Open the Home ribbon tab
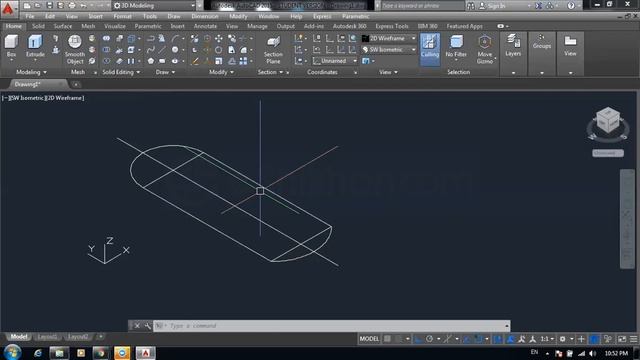Viewport: 640px width, 360px height. pos(13,26)
